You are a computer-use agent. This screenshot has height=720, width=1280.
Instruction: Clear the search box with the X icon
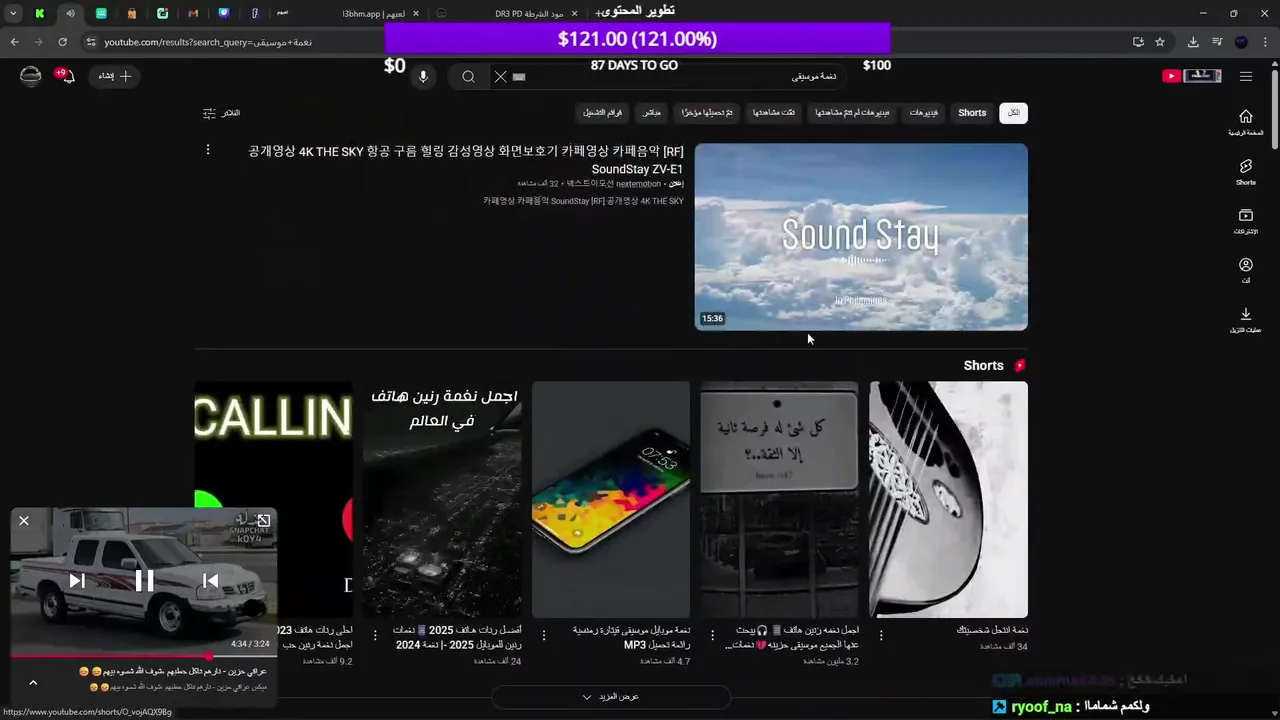pos(501,76)
